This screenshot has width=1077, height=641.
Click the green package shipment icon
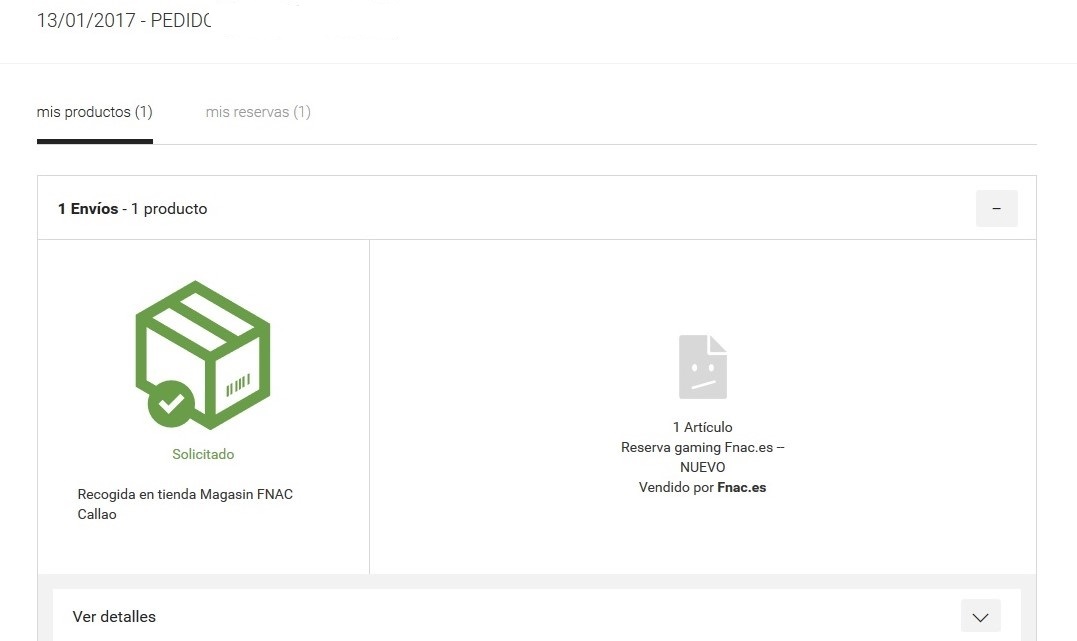[x=203, y=355]
